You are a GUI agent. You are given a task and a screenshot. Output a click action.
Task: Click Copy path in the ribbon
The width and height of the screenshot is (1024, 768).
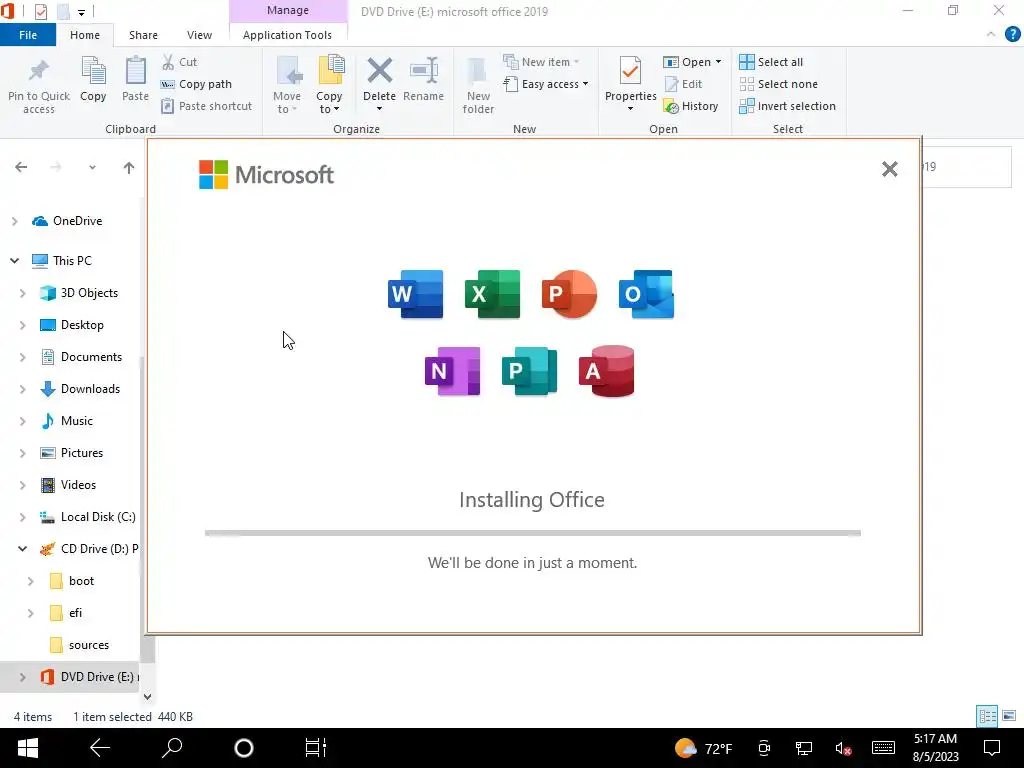(x=196, y=84)
